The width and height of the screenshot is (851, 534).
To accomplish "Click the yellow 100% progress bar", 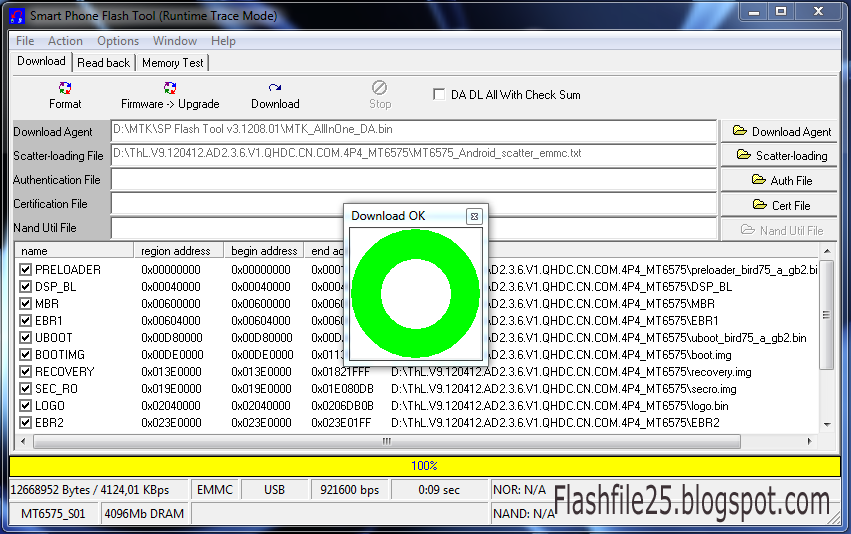I will (x=425, y=466).
